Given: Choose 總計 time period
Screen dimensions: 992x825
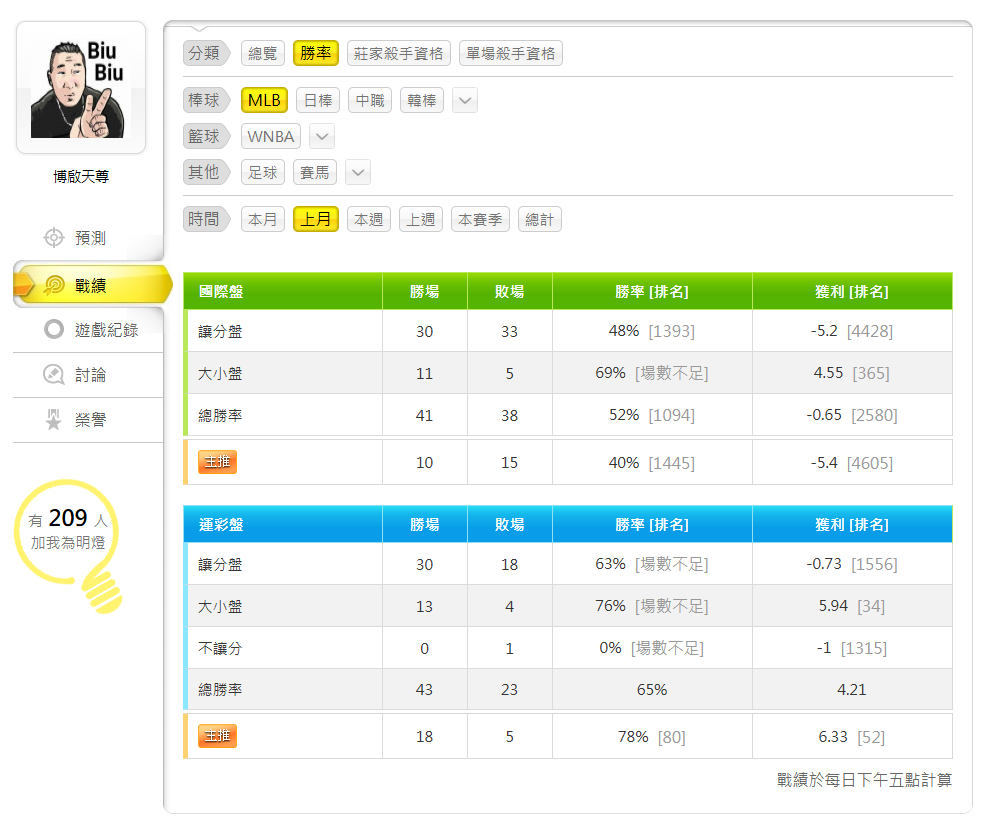Looking at the screenshot, I should pyautogui.click(x=540, y=220).
